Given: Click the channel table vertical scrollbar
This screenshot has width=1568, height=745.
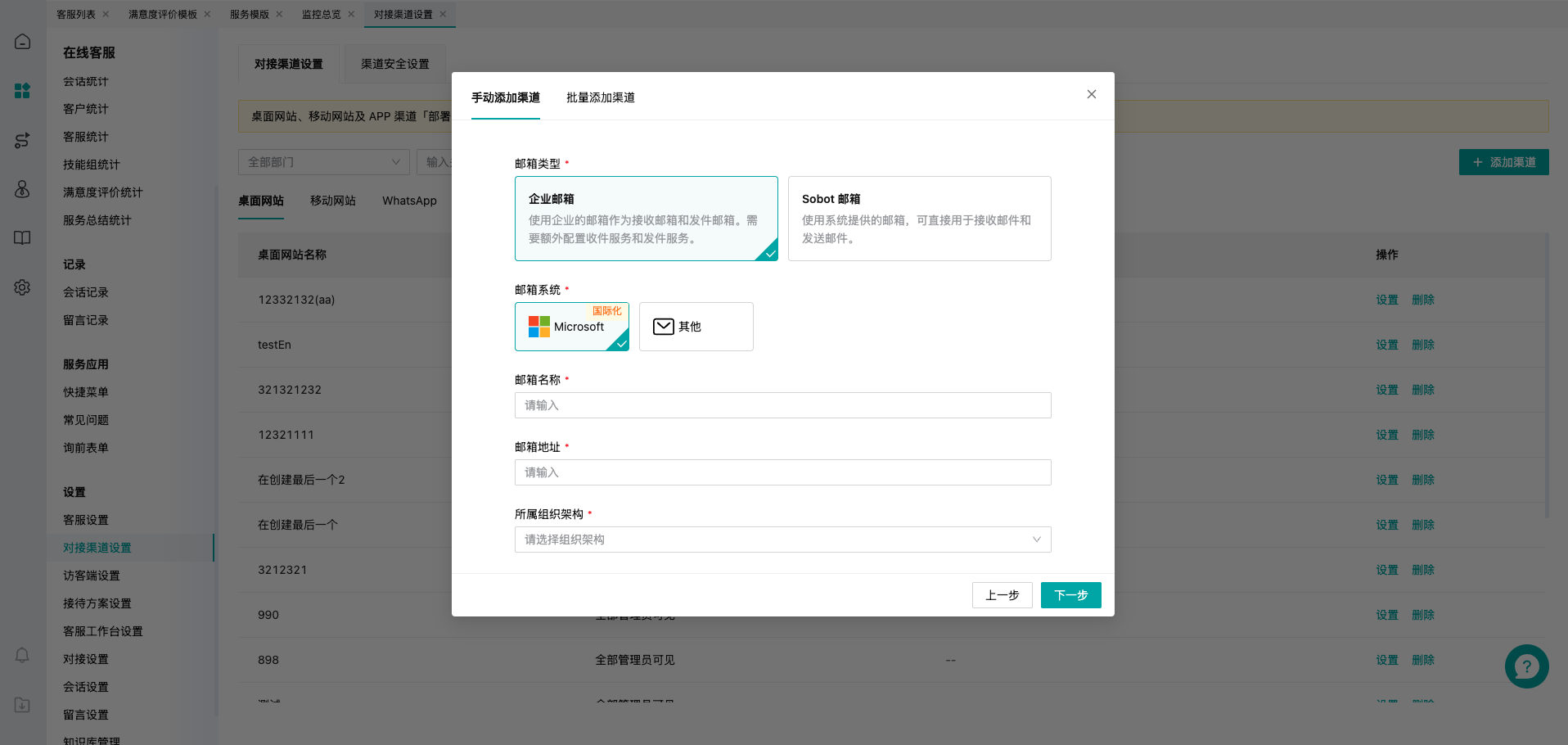Looking at the screenshot, I should coord(1547,377).
